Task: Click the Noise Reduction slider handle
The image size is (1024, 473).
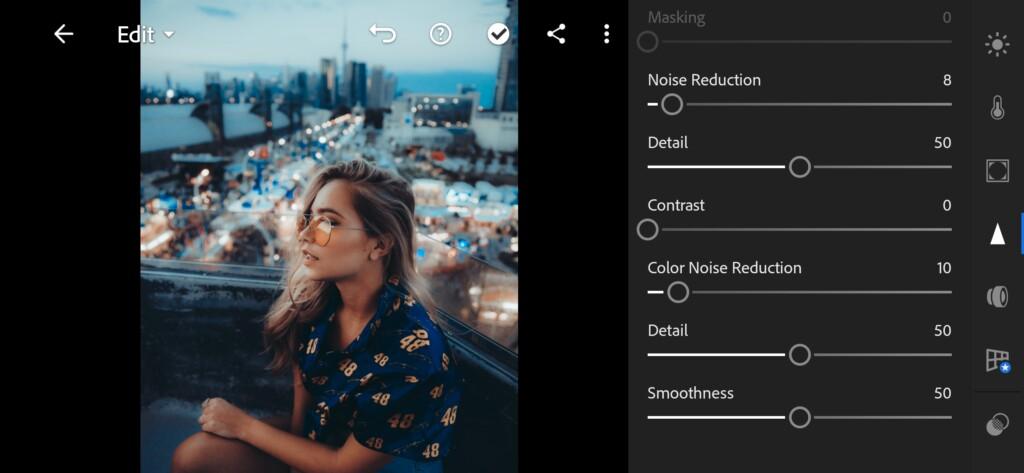Action: click(672, 105)
